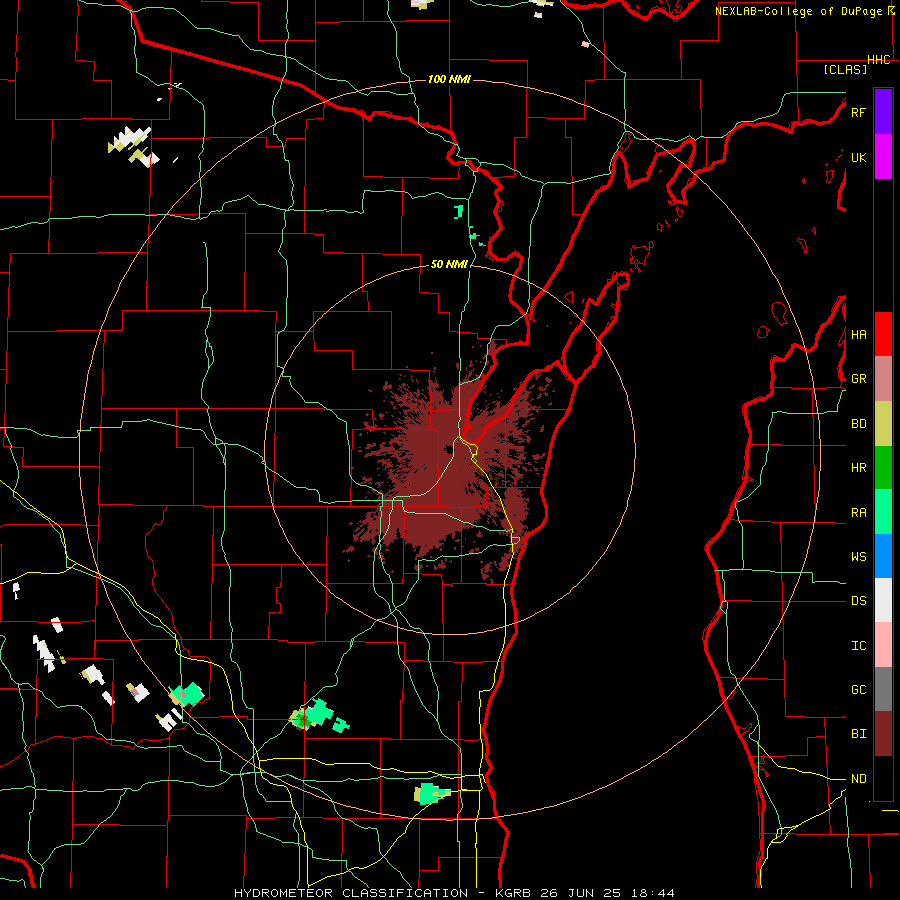Image resolution: width=900 pixels, height=900 pixels.
Task: Click the HR dark green legend swatch
Action: (883, 467)
